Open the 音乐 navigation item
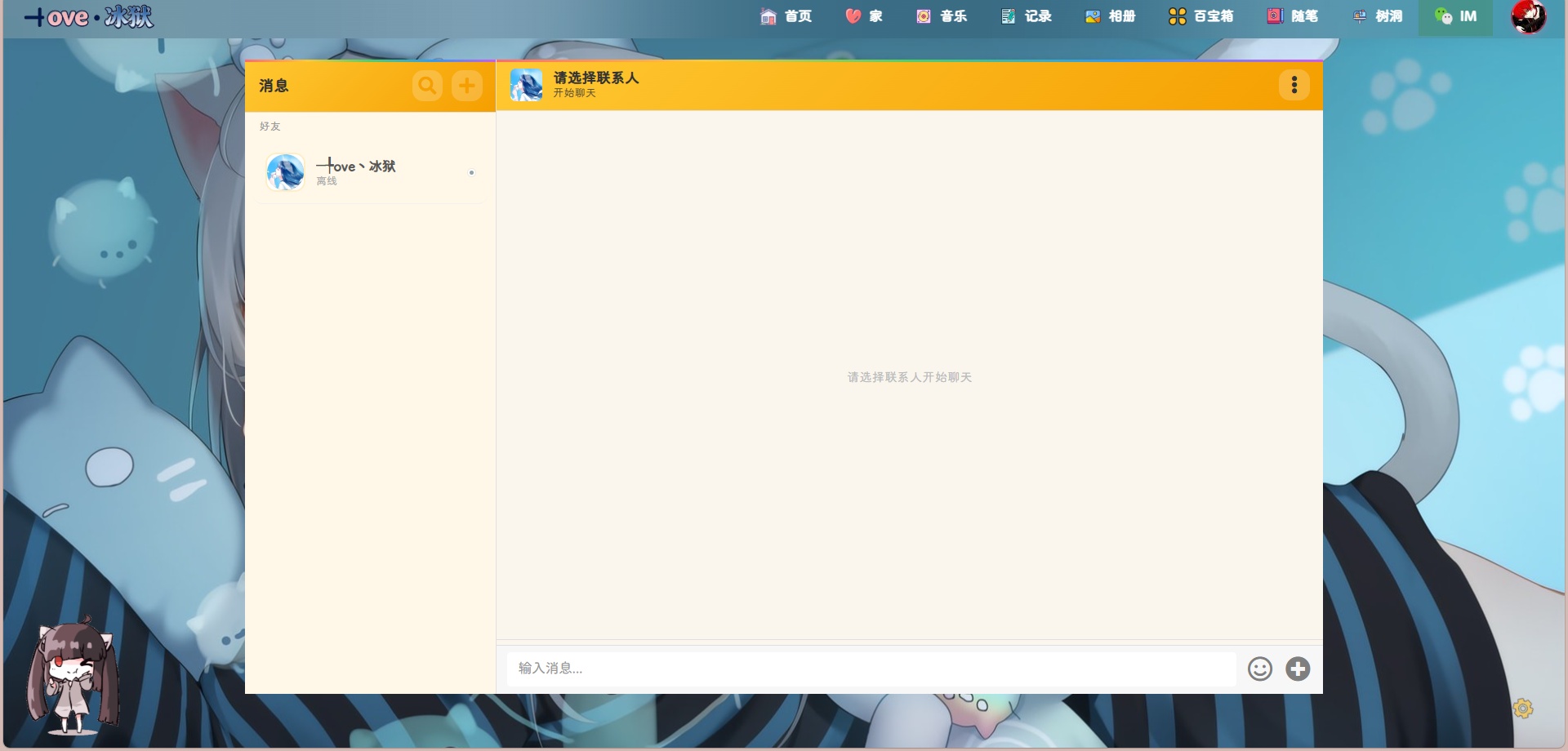Screen dimensions: 1568x751 942,16
